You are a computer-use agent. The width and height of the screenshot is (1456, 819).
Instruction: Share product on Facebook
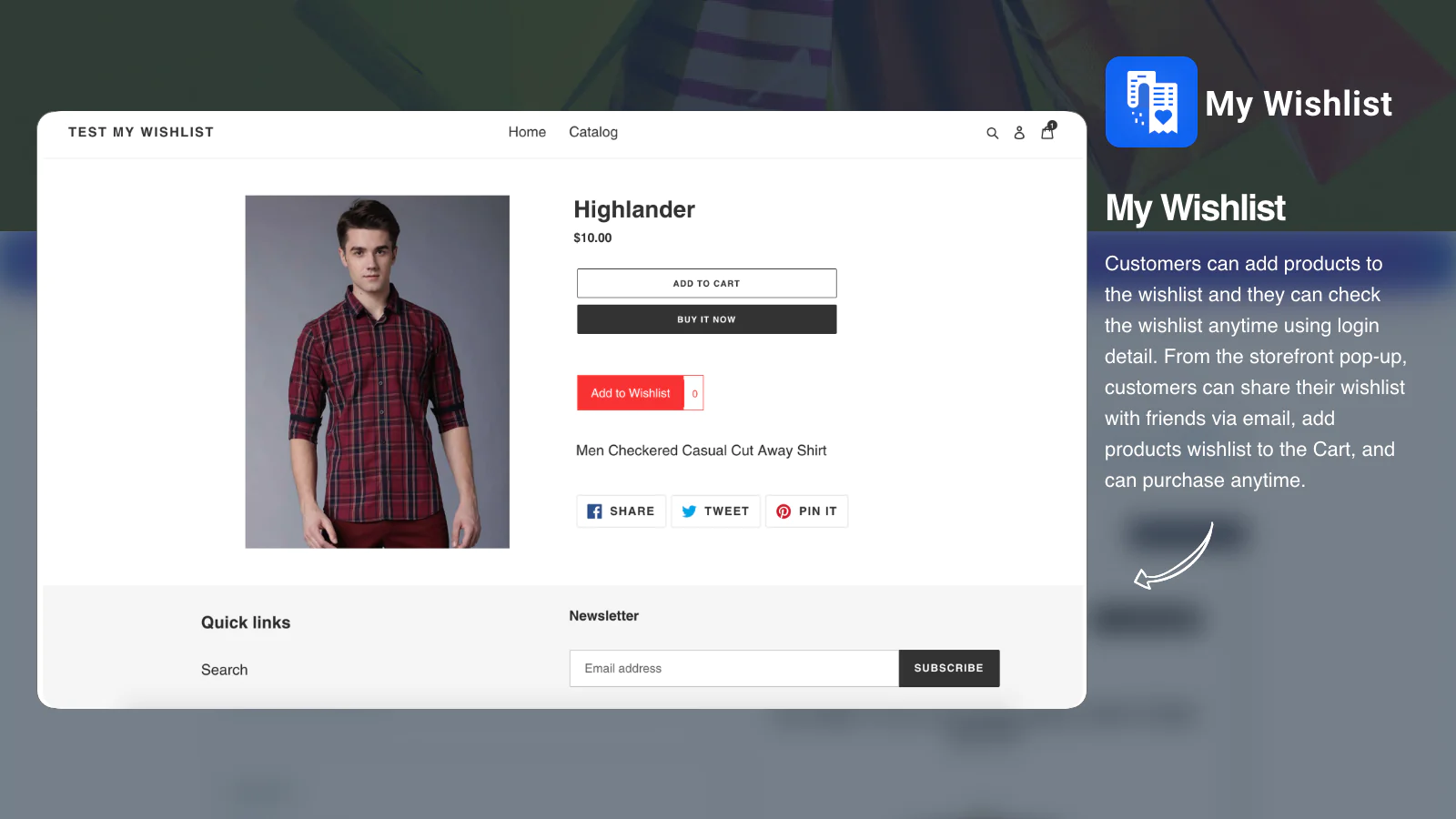click(x=621, y=511)
